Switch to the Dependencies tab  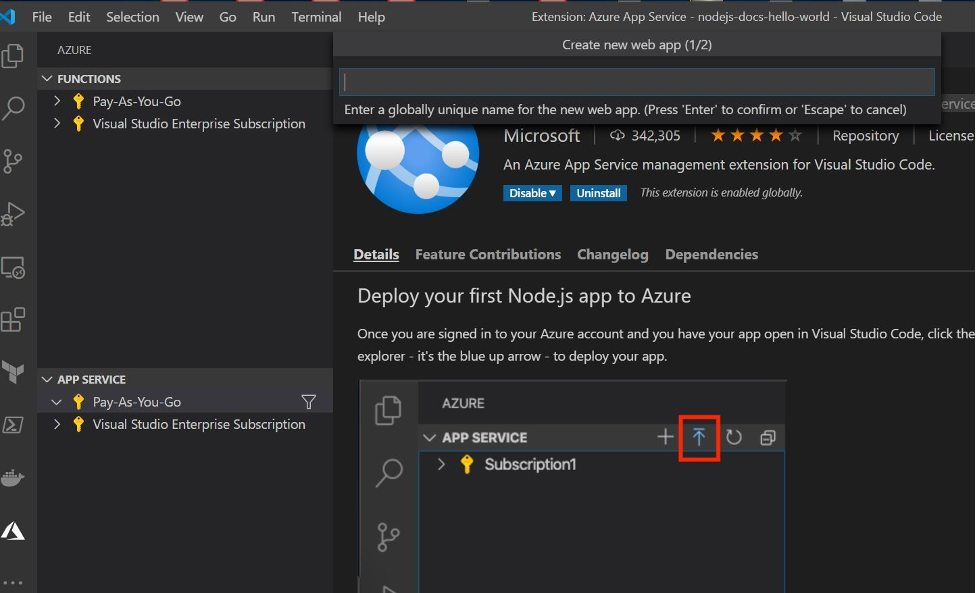tap(712, 254)
